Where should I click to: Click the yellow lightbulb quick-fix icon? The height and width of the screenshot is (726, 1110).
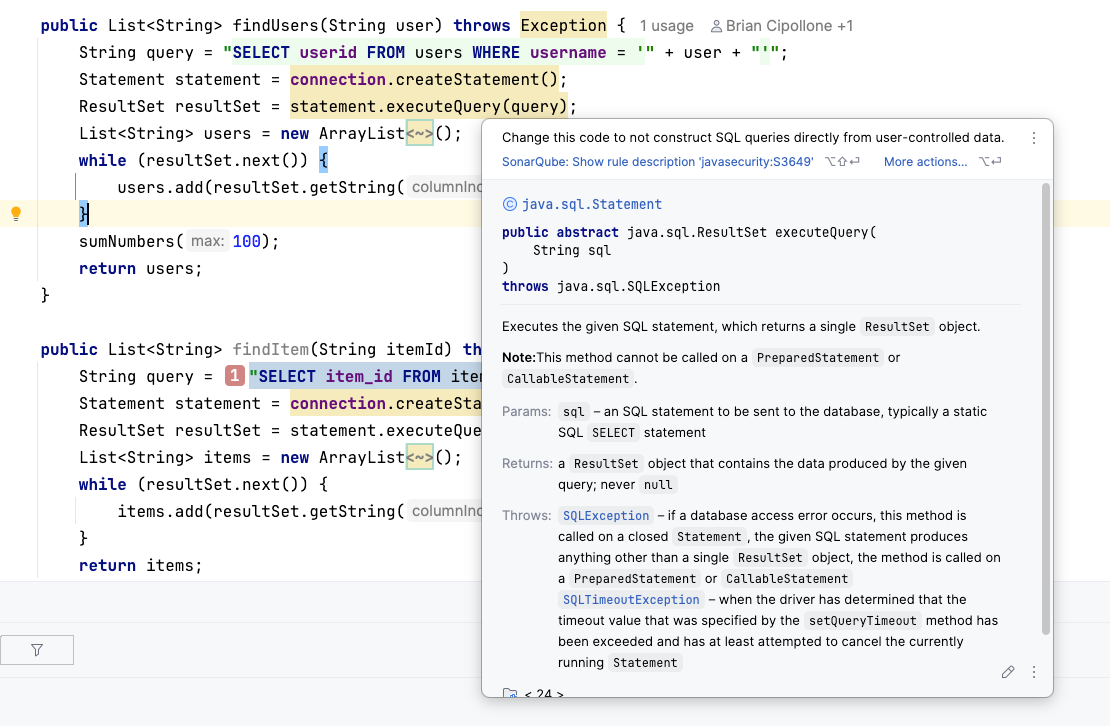(x=16, y=213)
